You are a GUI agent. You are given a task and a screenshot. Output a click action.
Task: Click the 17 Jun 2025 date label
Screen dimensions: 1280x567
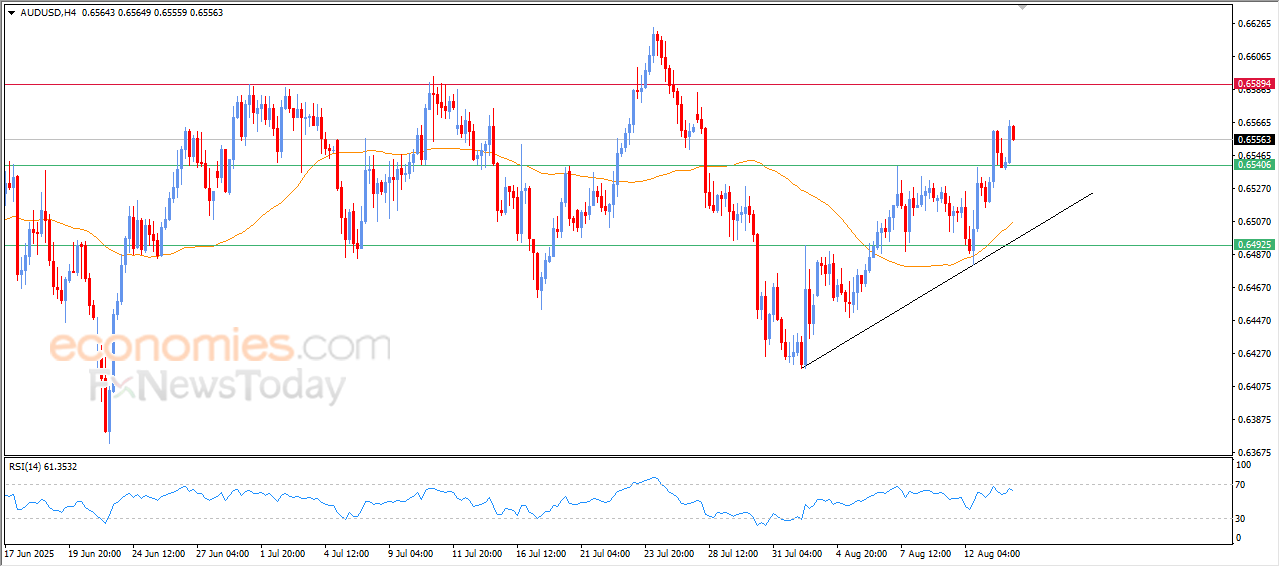pyautogui.click(x=28, y=553)
